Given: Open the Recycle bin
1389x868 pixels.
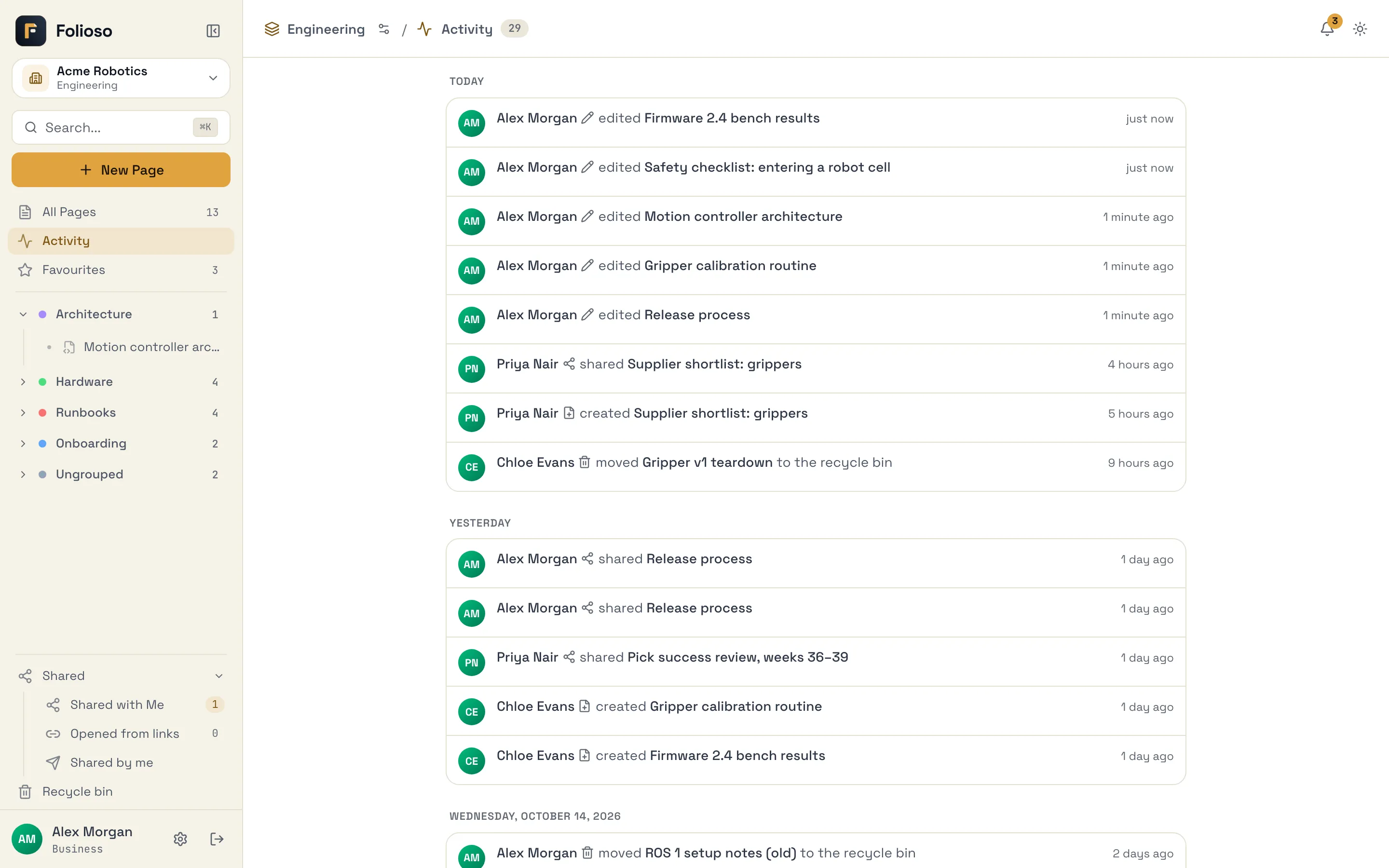Looking at the screenshot, I should tap(121, 791).
